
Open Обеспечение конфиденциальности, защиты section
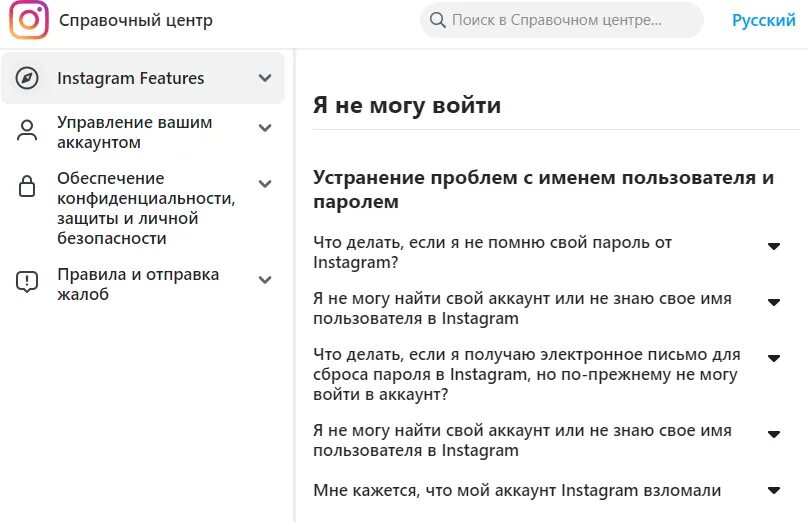point(146,208)
